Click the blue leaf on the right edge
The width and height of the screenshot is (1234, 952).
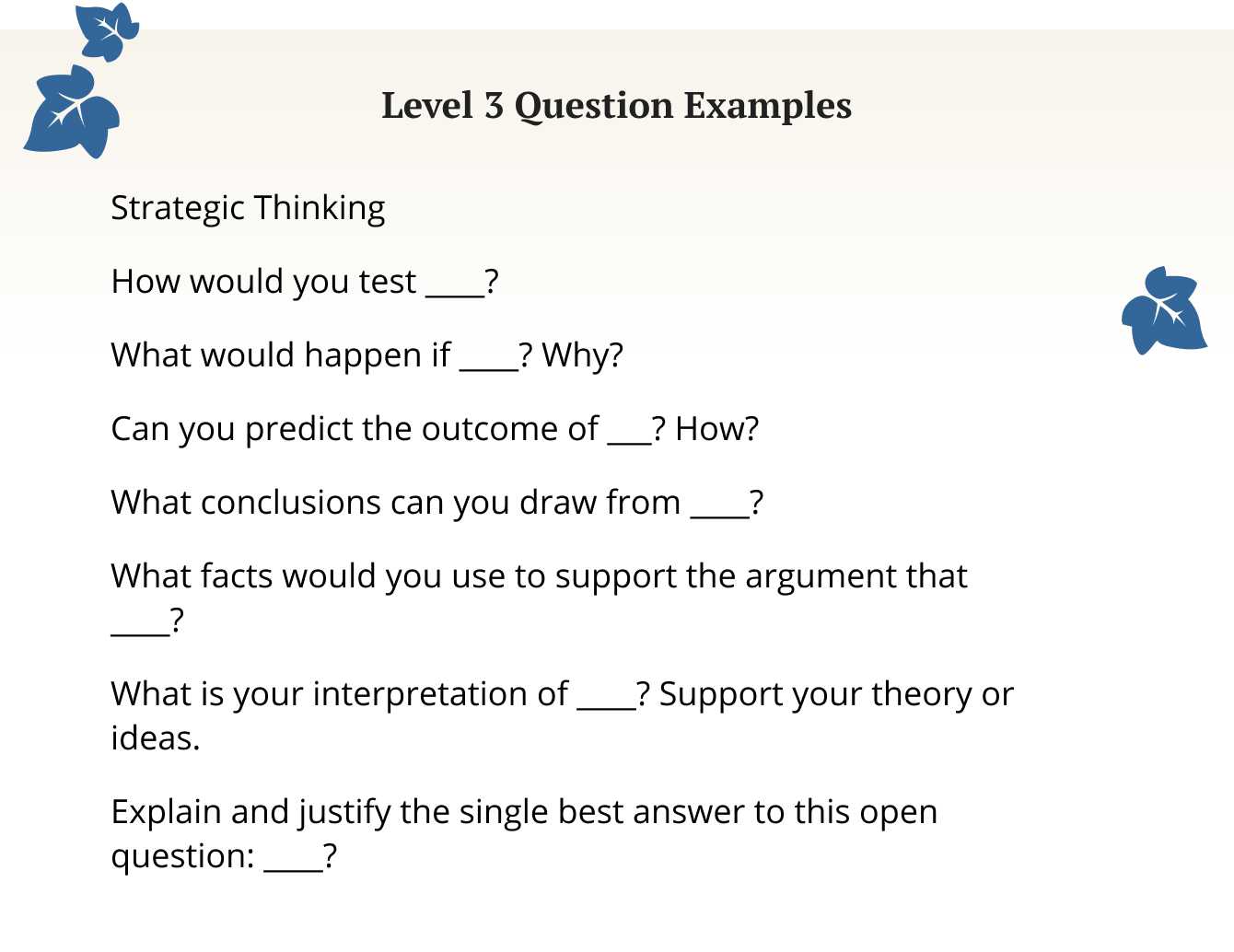(x=1163, y=310)
